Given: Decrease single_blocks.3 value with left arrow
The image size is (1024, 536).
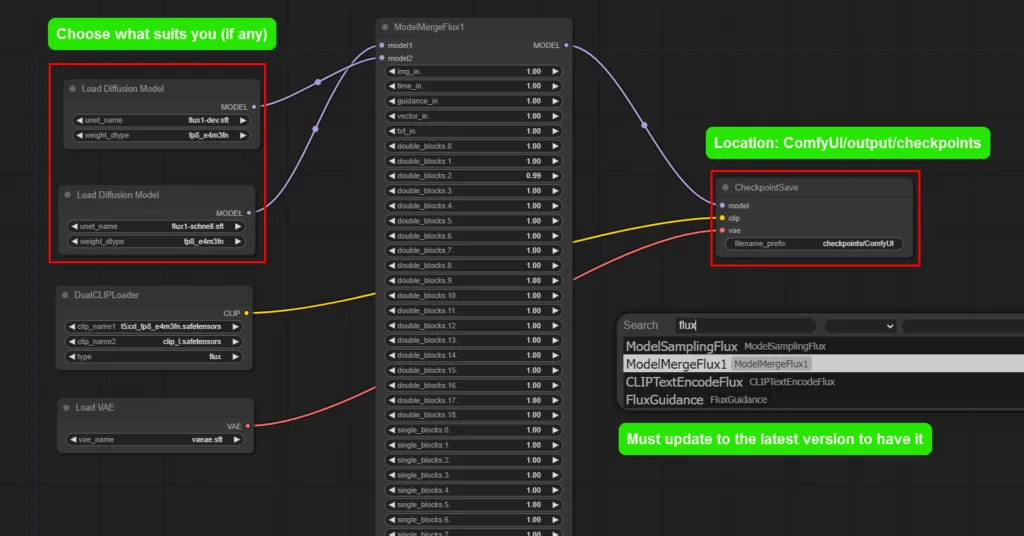Looking at the screenshot, I should (x=392, y=475).
